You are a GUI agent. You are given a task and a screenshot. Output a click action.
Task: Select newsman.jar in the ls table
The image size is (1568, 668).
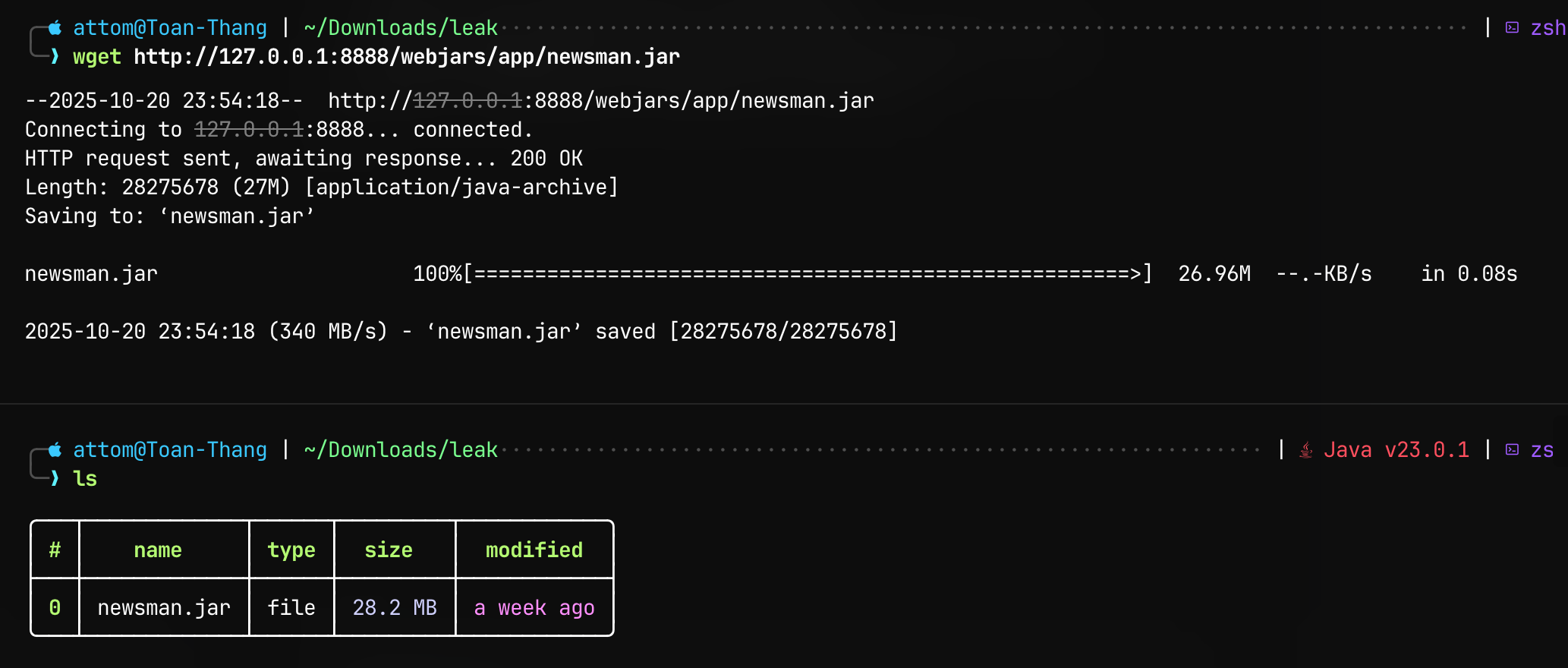tap(164, 607)
